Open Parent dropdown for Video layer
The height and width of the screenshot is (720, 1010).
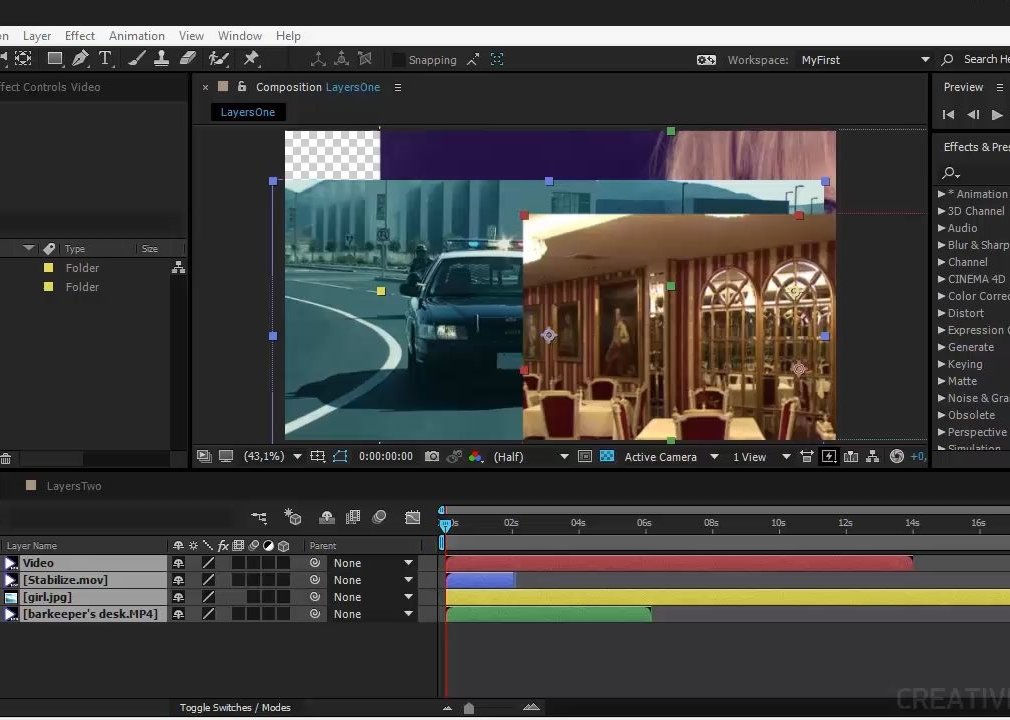click(x=373, y=563)
